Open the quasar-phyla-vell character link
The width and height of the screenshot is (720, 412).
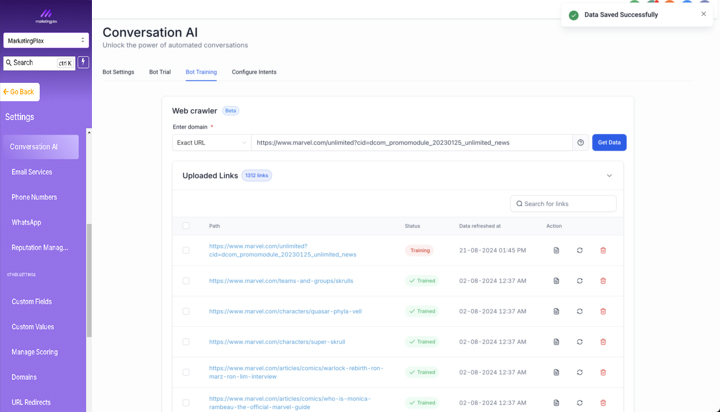point(285,311)
